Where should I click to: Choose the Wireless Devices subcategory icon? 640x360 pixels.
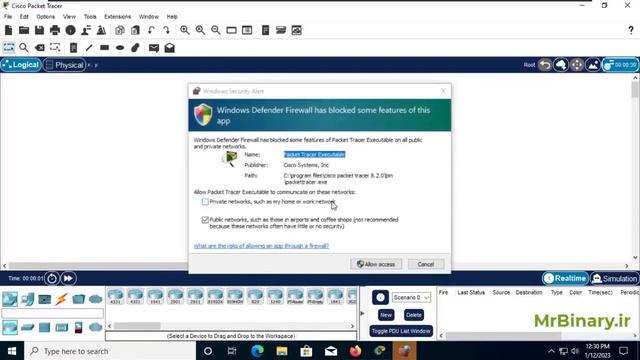pos(62,327)
